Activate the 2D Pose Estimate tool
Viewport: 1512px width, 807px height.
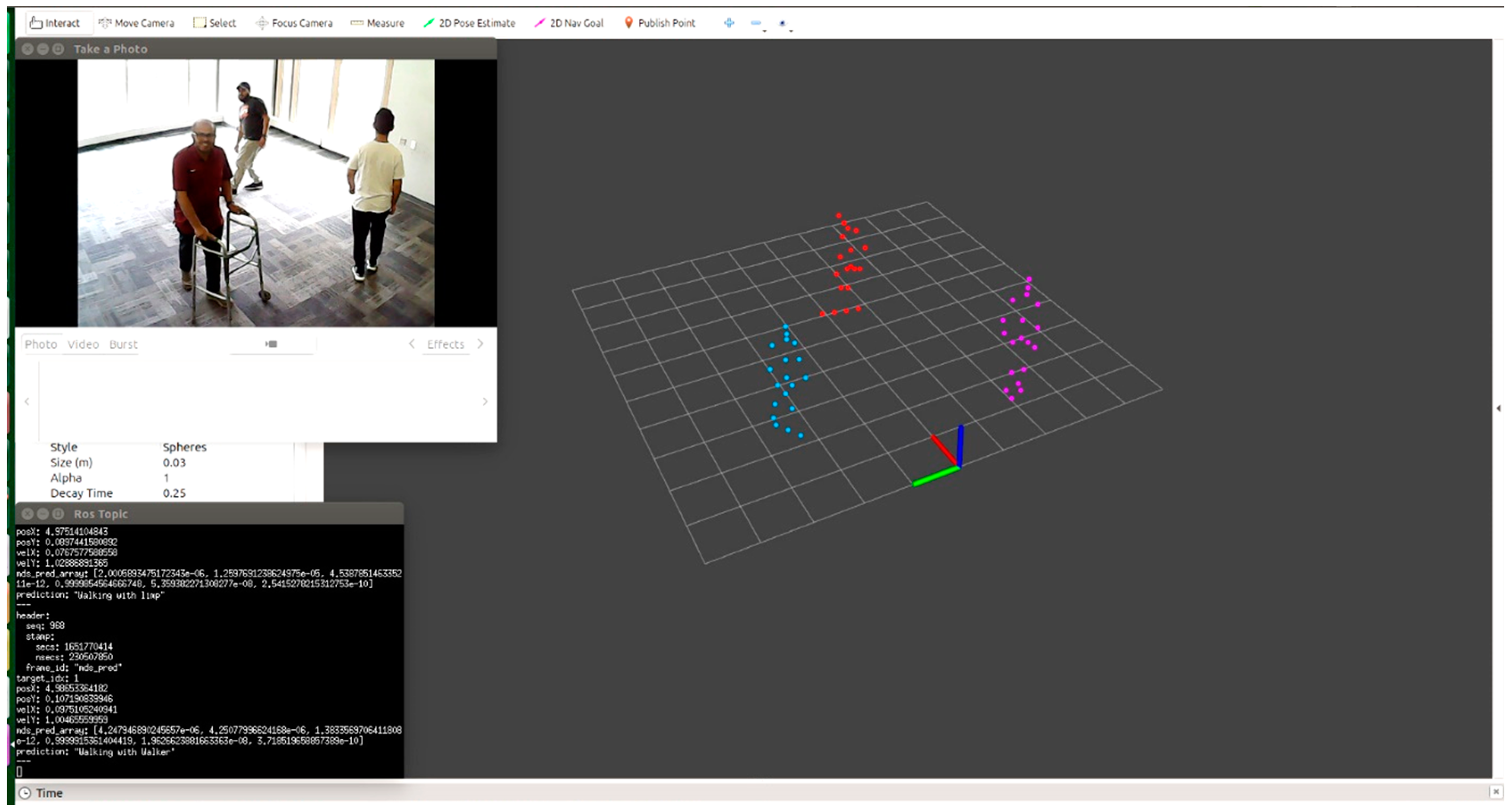tap(469, 23)
